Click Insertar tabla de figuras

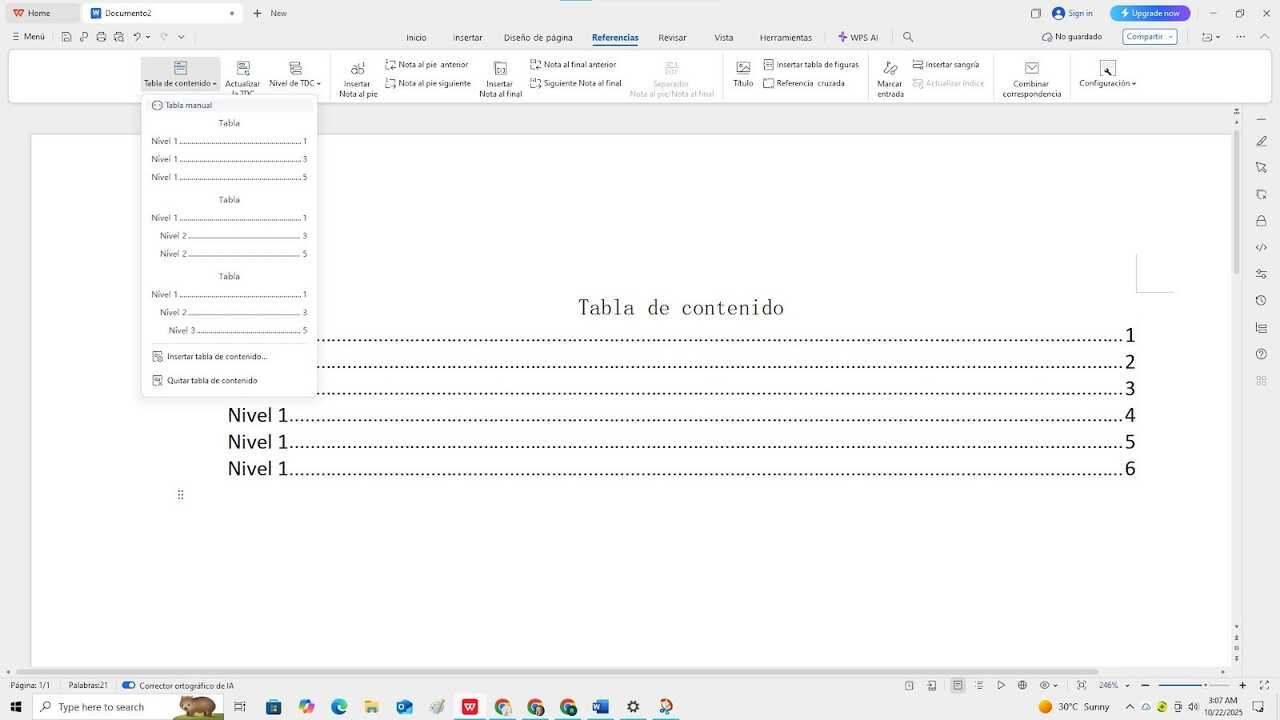coord(811,64)
